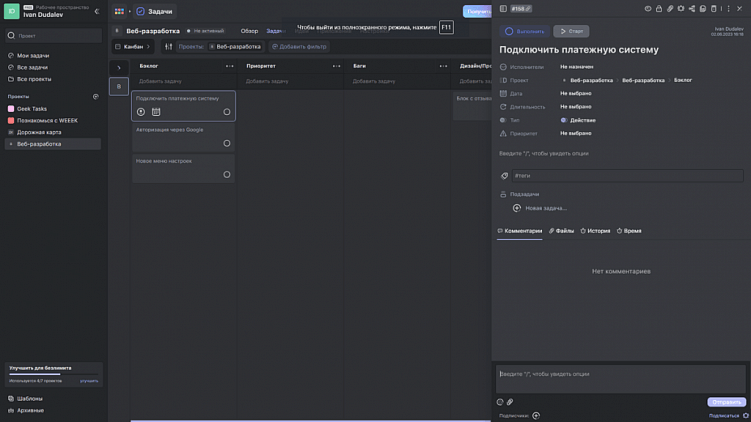Click the attach file icon below comment field
Viewport: 751px width, 422px height.
[510, 402]
